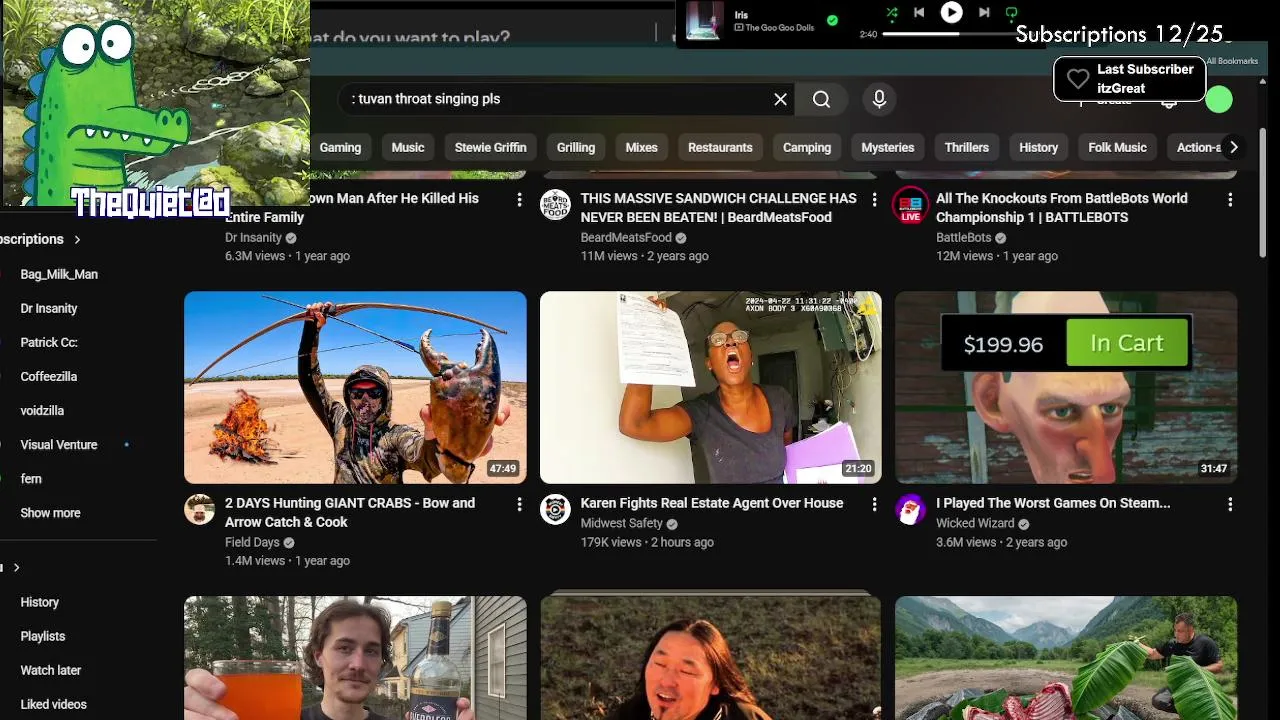Open the mountain outdoor cooking video thumbnail
Image resolution: width=1280 pixels, height=720 pixels.
[x=1066, y=658]
